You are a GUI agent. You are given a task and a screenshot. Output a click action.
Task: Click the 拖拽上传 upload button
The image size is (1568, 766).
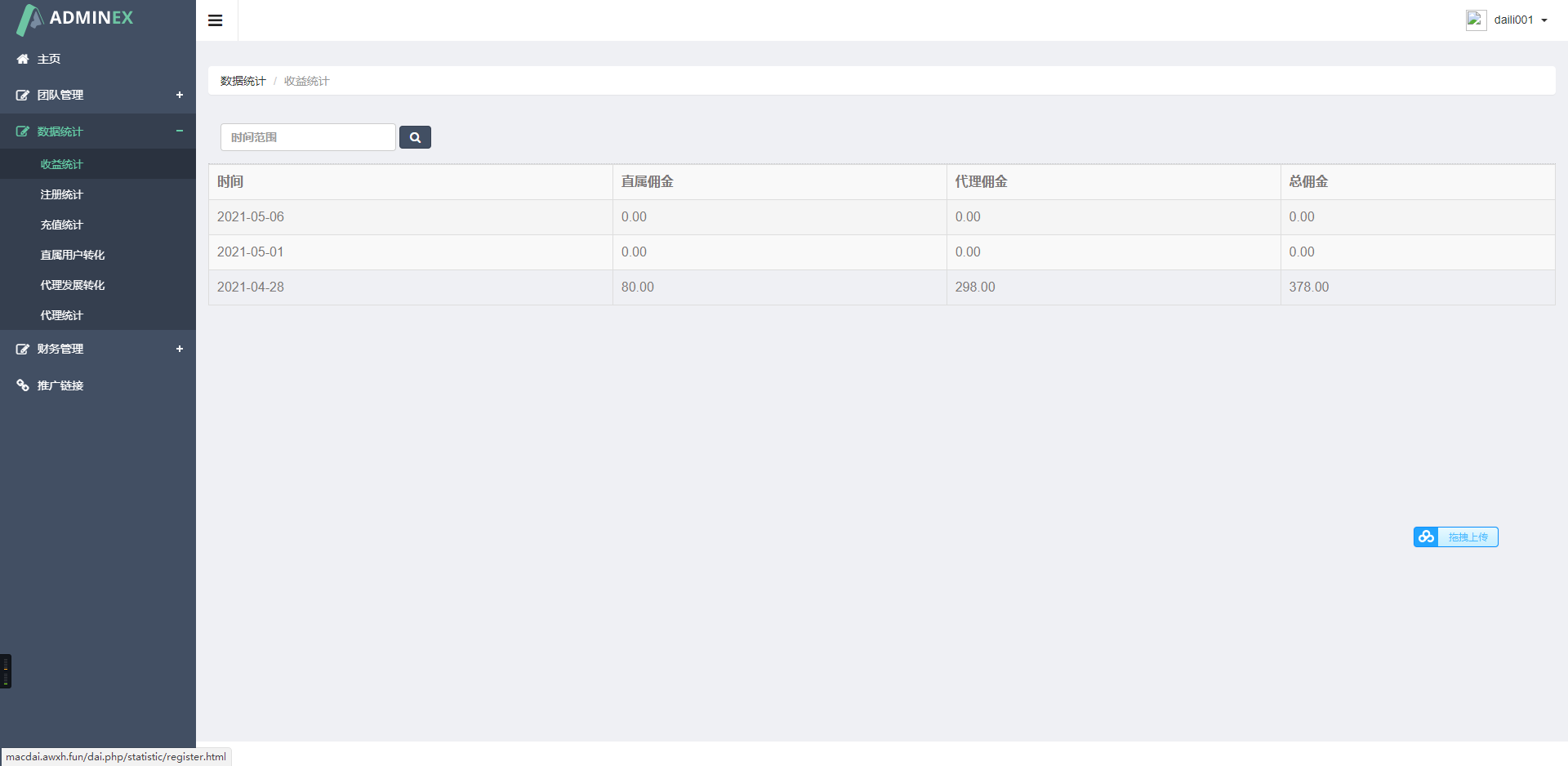pyautogui.click(x=1468, y=537)
